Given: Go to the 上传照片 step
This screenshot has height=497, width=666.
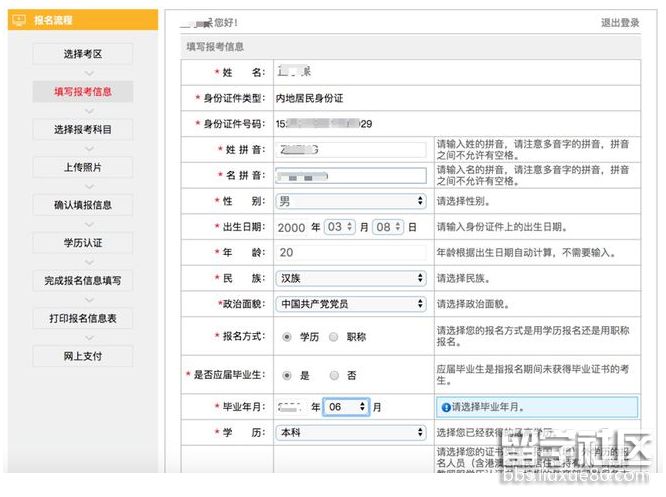Looking at the screenshot, I should pyautogui.click(x=83, y=167).
